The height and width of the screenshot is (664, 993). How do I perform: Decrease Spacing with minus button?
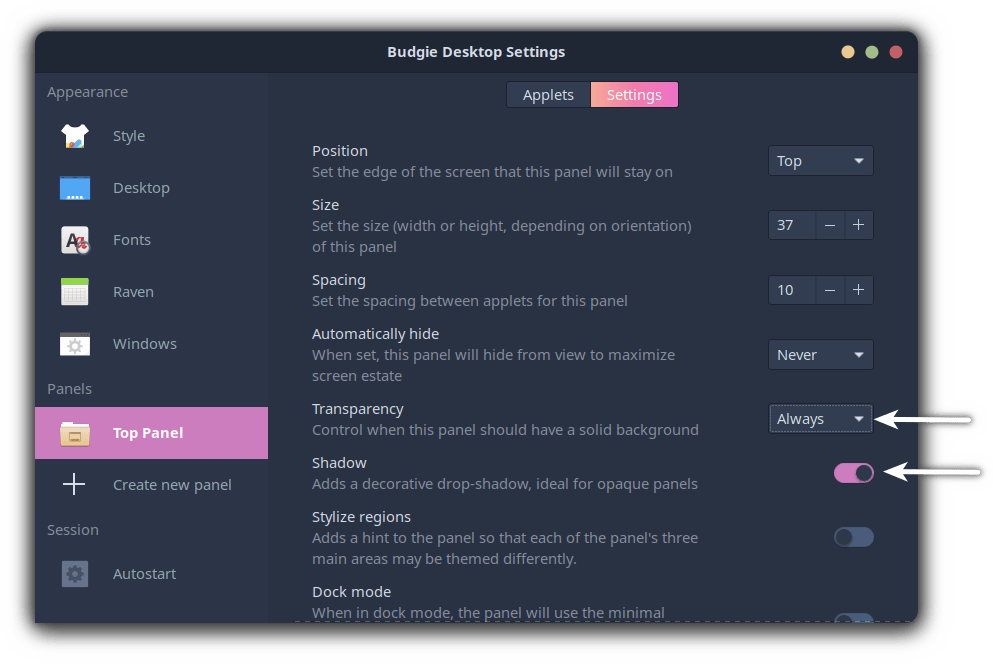(x=830, y=290)
